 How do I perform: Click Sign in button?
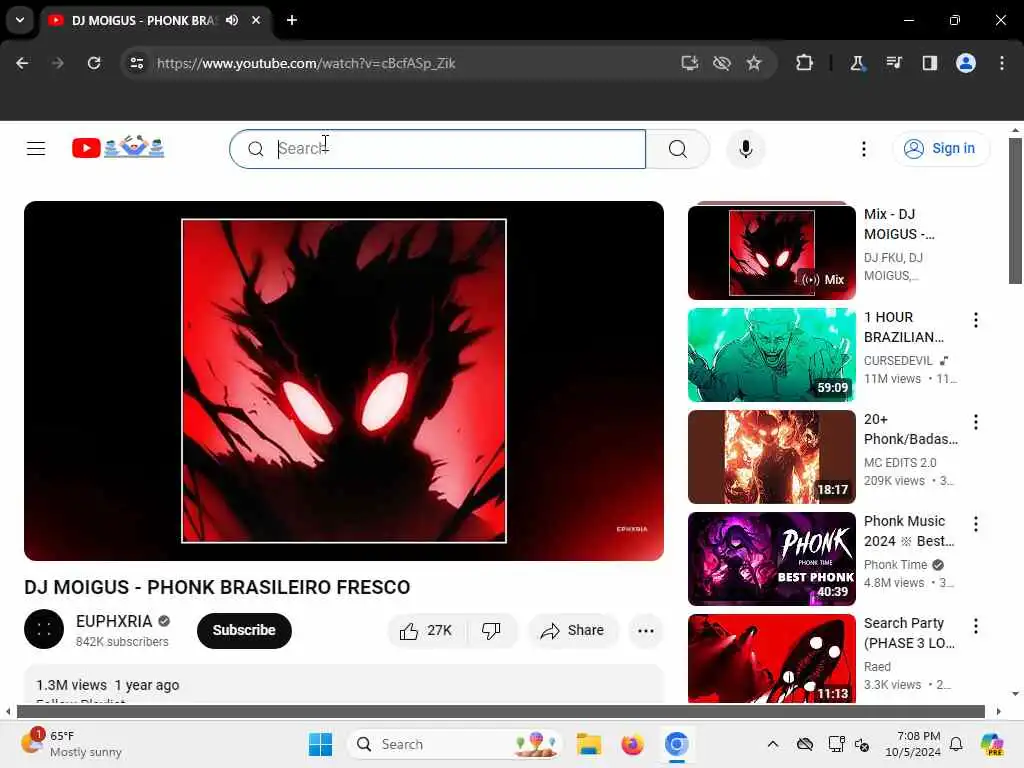coord(940,149)
